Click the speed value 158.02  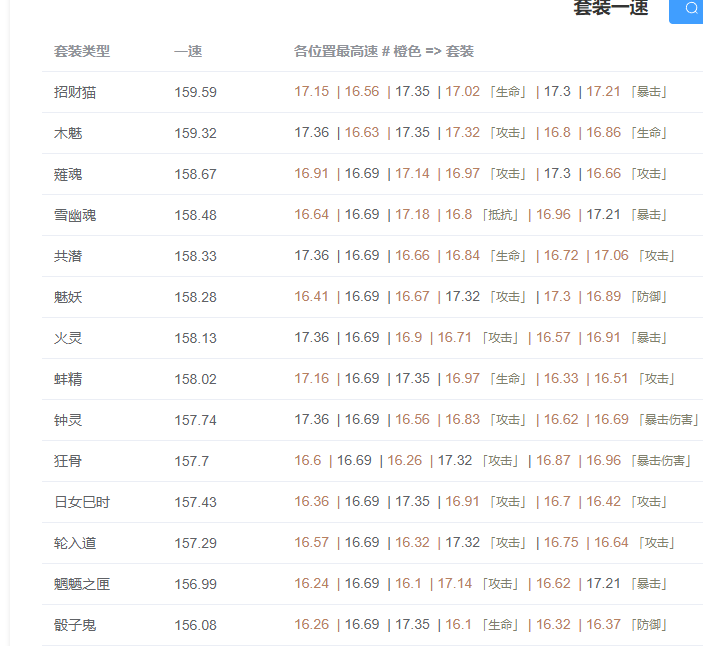[x=195, y=379]
